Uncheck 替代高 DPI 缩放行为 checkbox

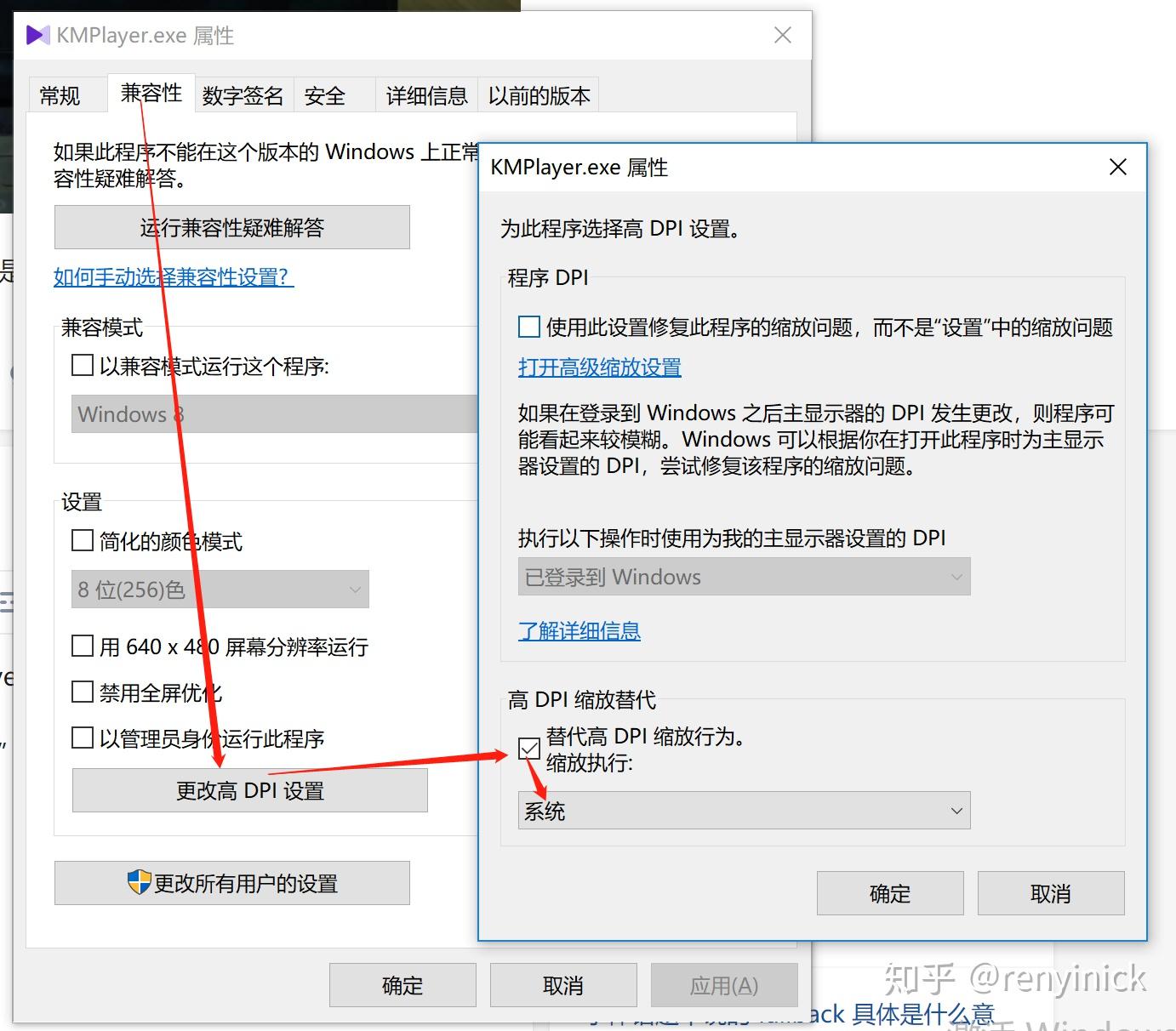[529, 749]
